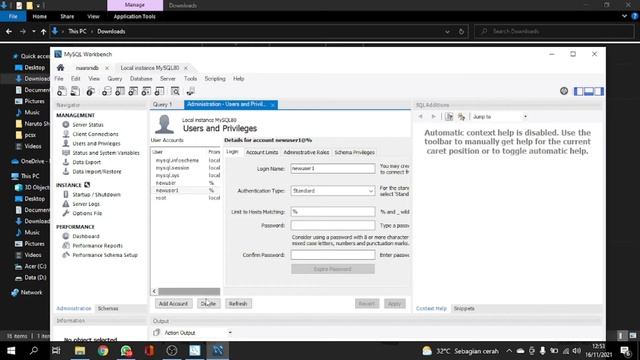The height and width of the screenshot is (360, 640).
Task: Switch to the Account Limits tab
Action: point(262,152)
